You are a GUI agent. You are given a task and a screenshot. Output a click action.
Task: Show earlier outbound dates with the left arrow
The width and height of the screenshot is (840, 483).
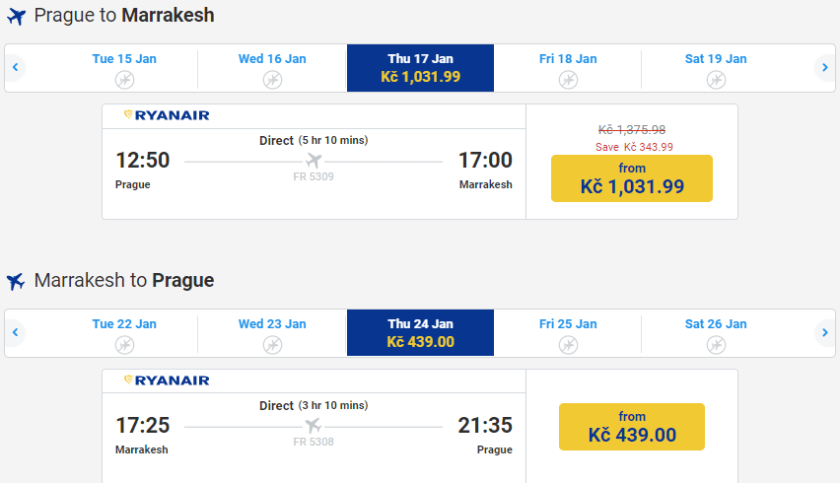[15, 68]
